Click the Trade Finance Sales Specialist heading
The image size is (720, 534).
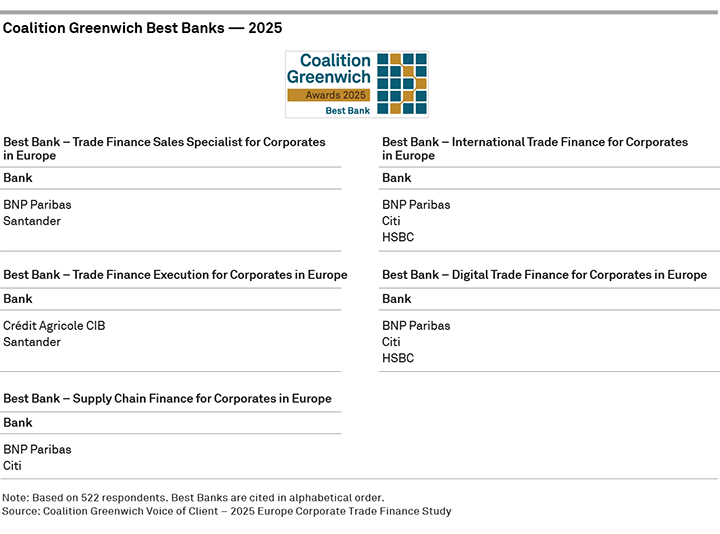(x=164, y=148)
